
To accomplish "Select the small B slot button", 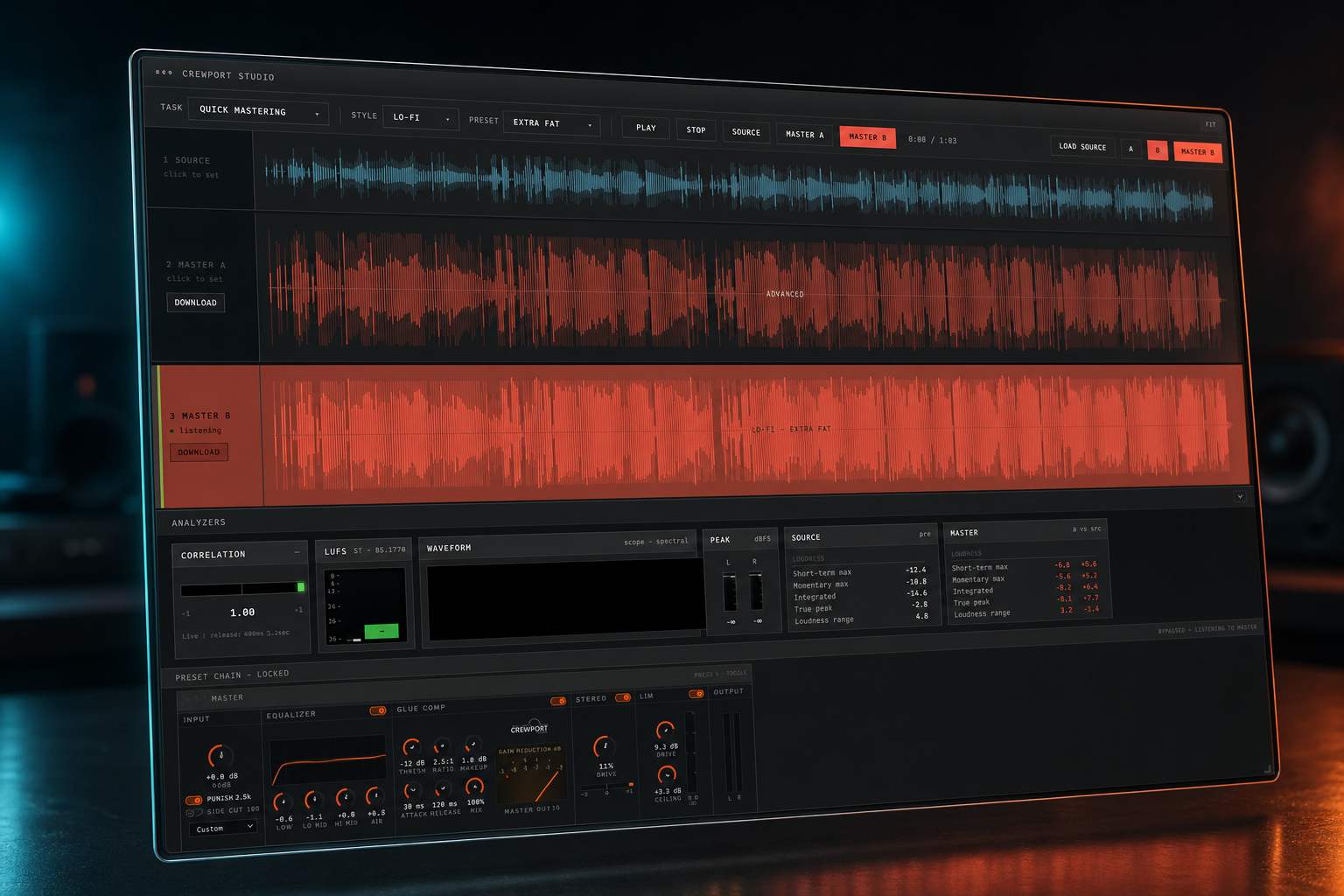I will [1157, 150].
